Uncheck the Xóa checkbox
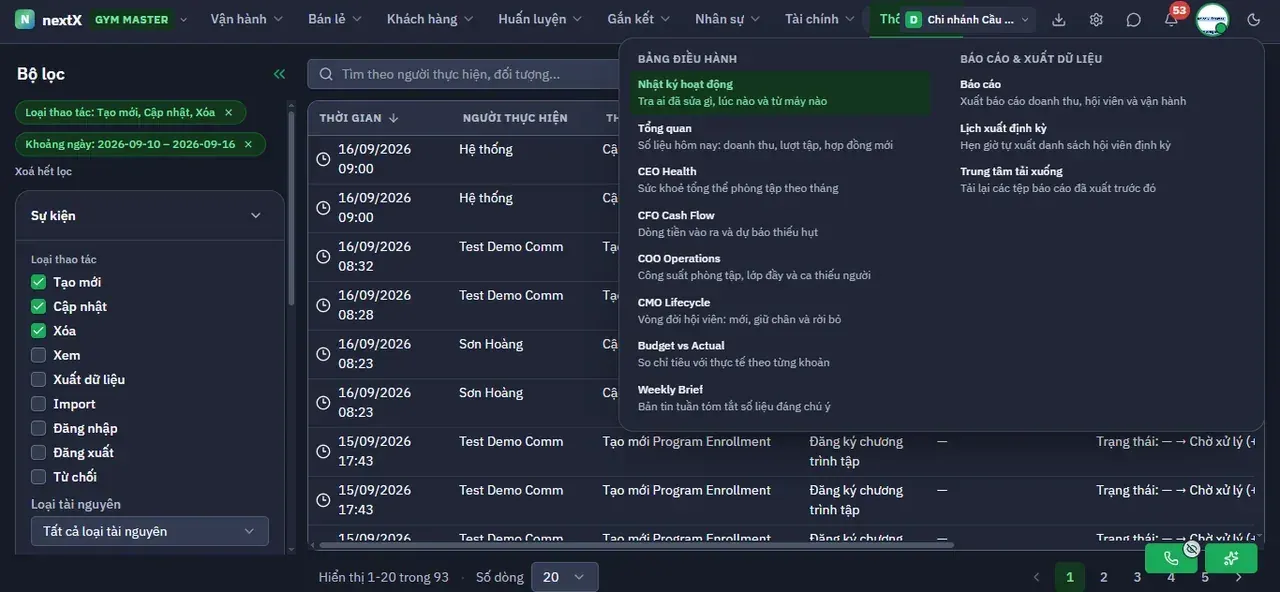The width and height of the screenshot is (1280, 592). (x=39, y=331)
